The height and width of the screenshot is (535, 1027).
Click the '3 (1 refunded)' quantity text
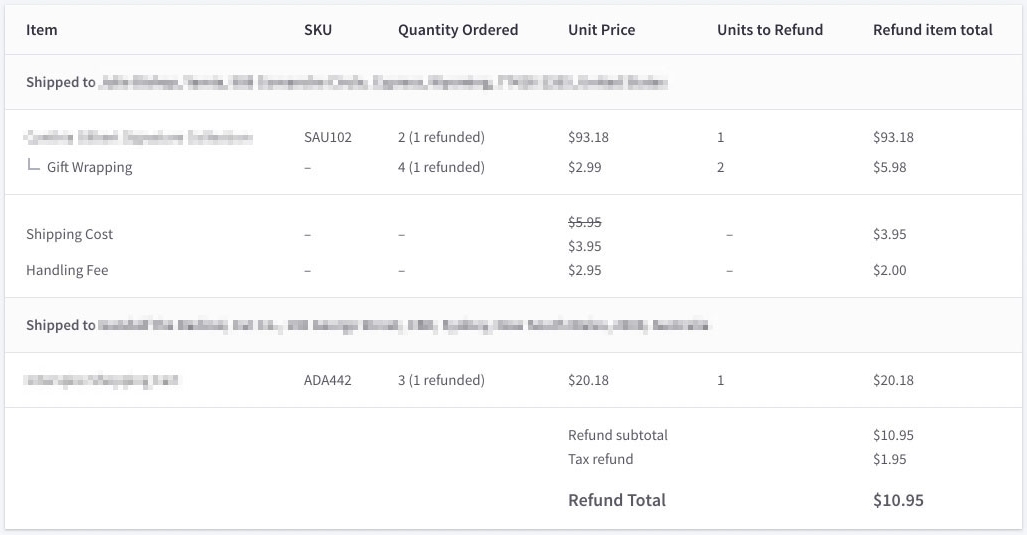coord(441,380)
